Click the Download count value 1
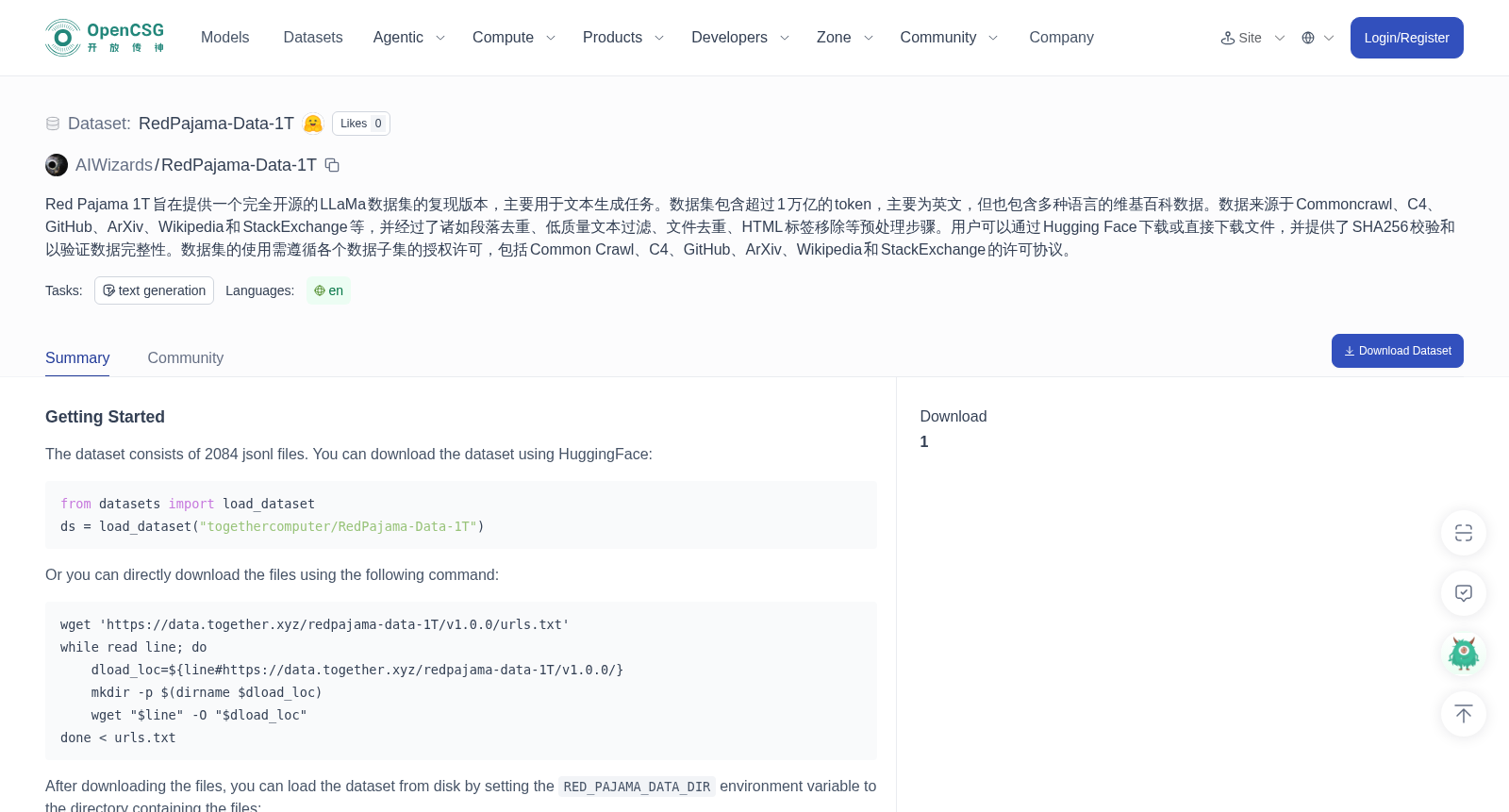Screen dimensions: 1509x812 point(924,441)
